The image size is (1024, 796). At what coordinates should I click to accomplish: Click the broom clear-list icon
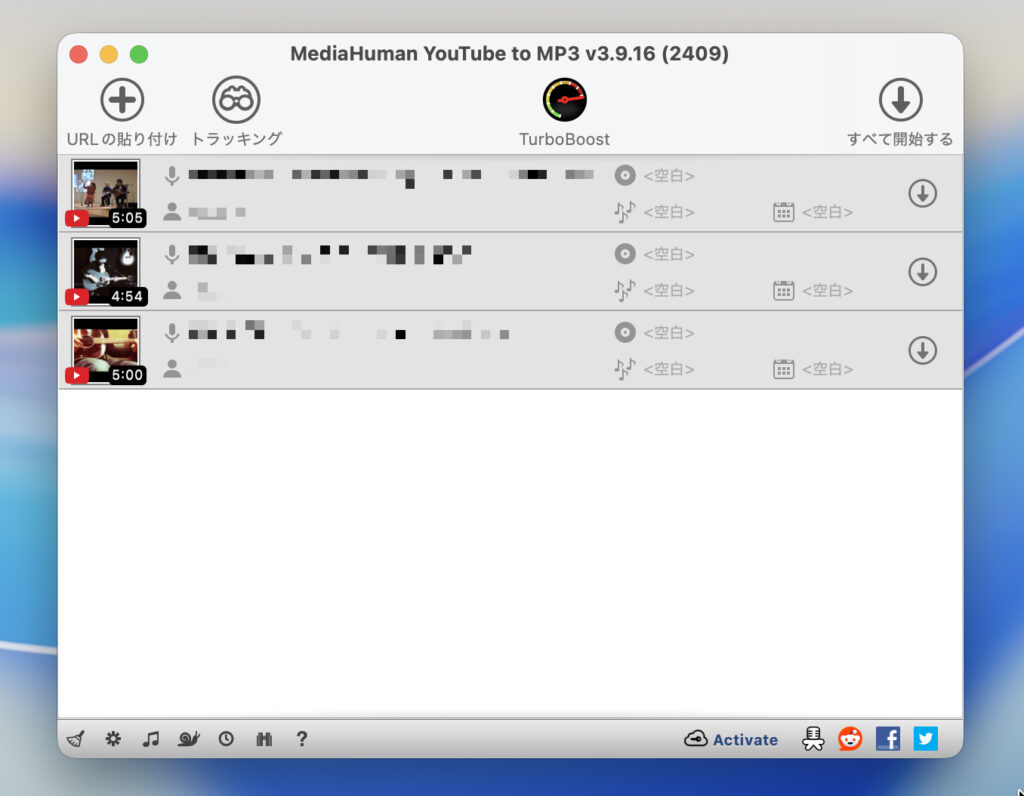coord(75,739)
